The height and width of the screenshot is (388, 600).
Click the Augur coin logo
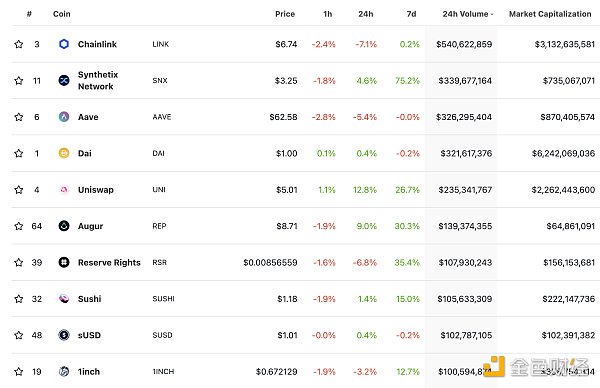[64, 226]
